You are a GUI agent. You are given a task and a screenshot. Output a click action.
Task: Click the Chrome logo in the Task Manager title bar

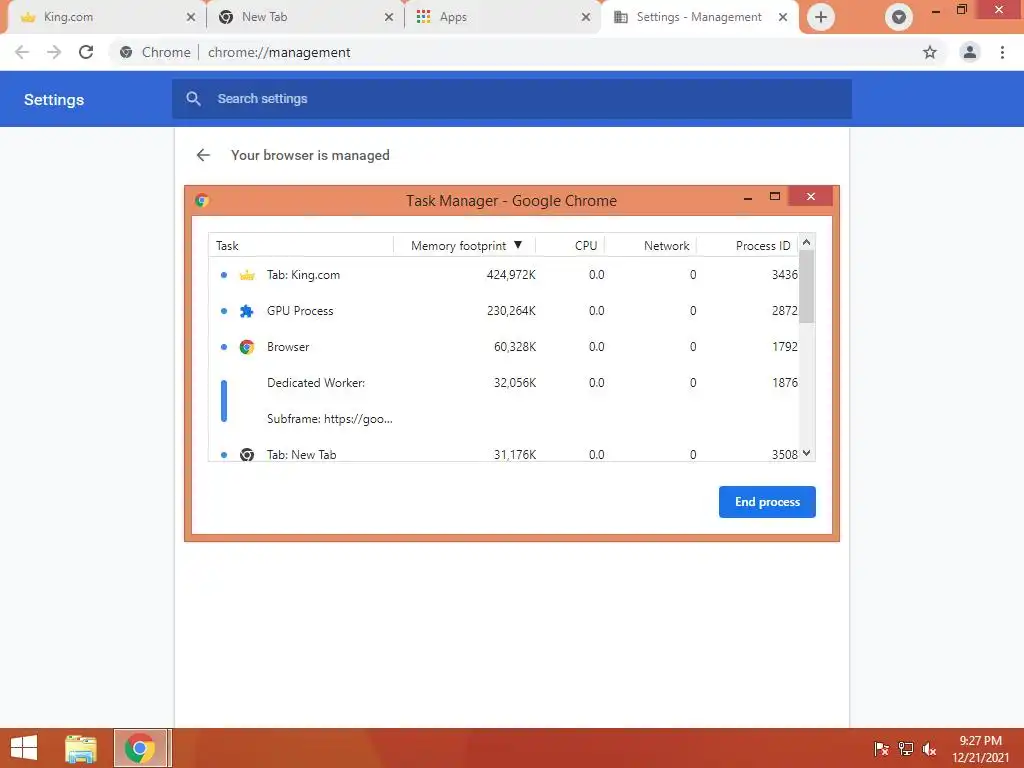coord(202,200)
